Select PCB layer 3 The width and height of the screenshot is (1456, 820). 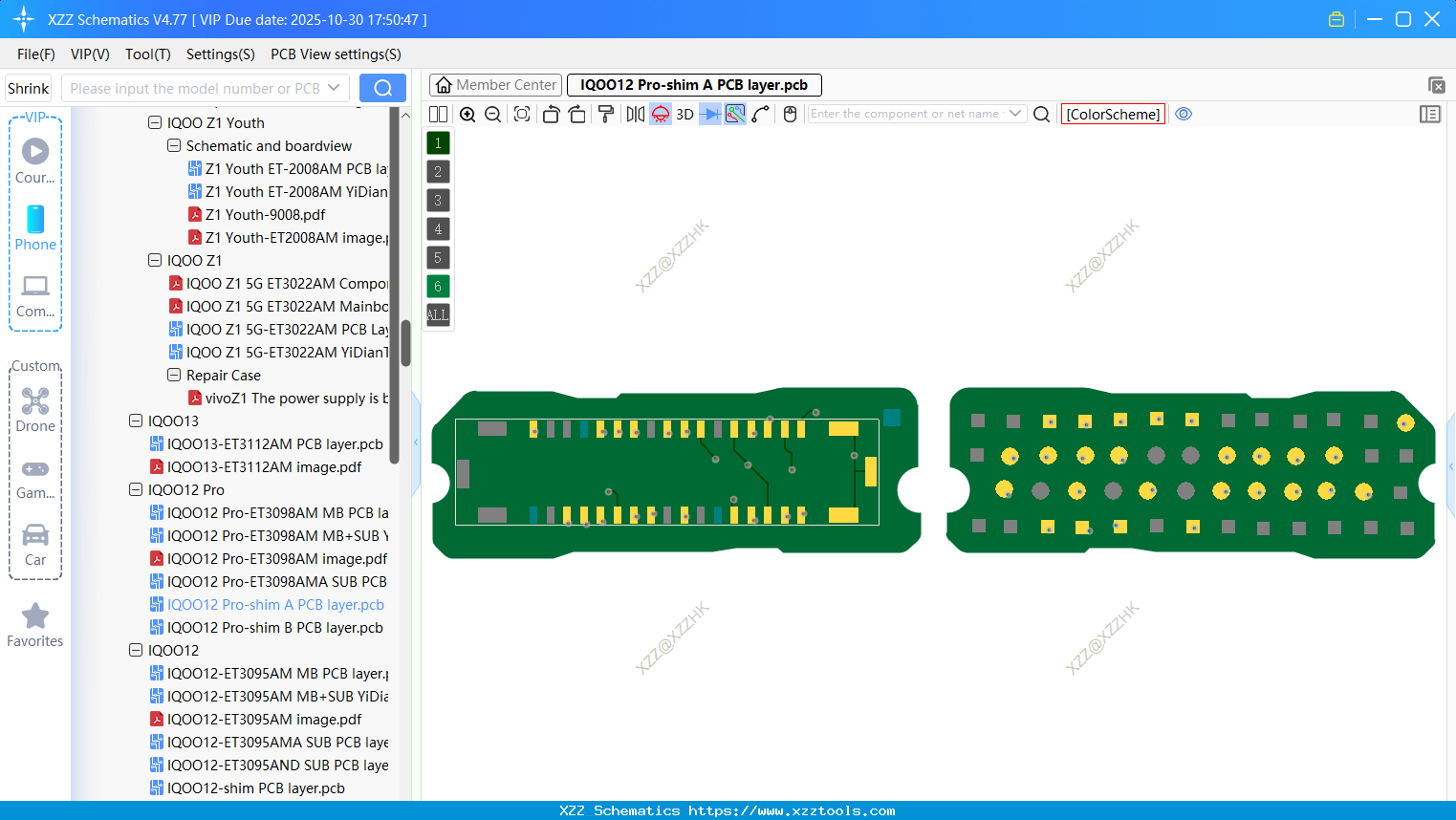pos(438,201)
